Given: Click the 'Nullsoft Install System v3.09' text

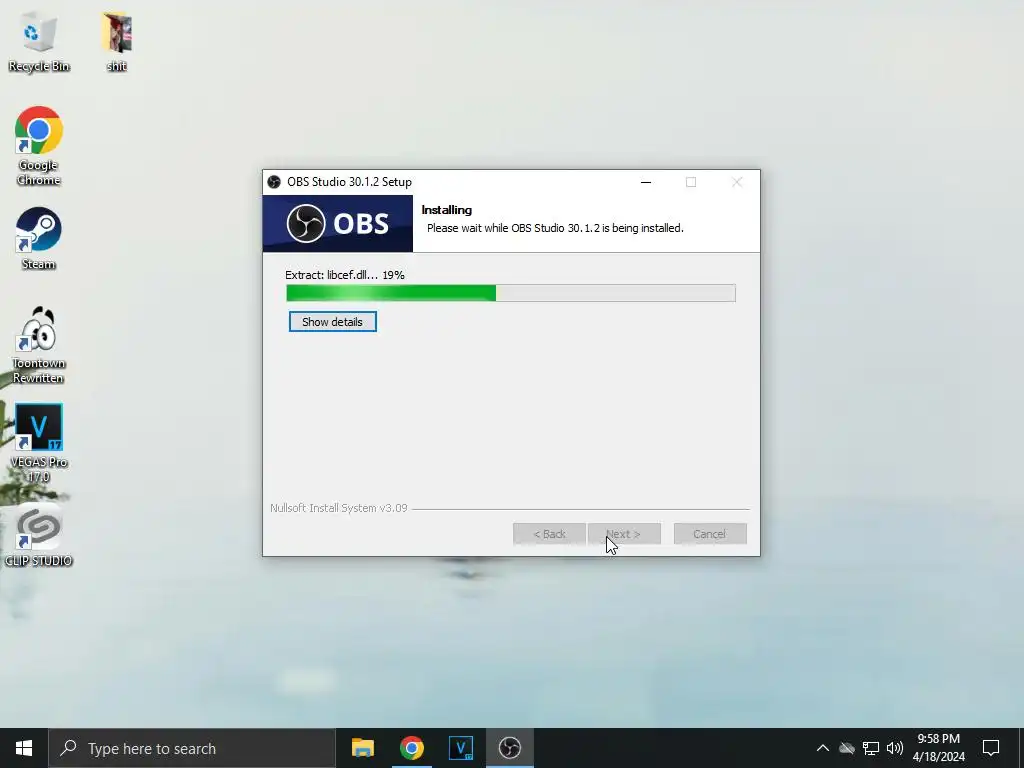Looking at the screenshot, I should pyautogui.click(x=339, y=508).
